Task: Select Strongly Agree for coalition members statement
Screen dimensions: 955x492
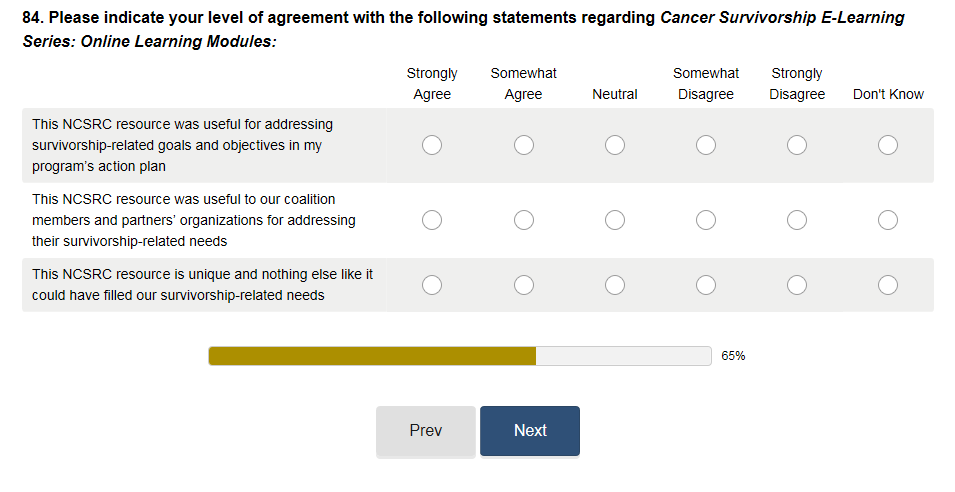Action: coord(432,220)
